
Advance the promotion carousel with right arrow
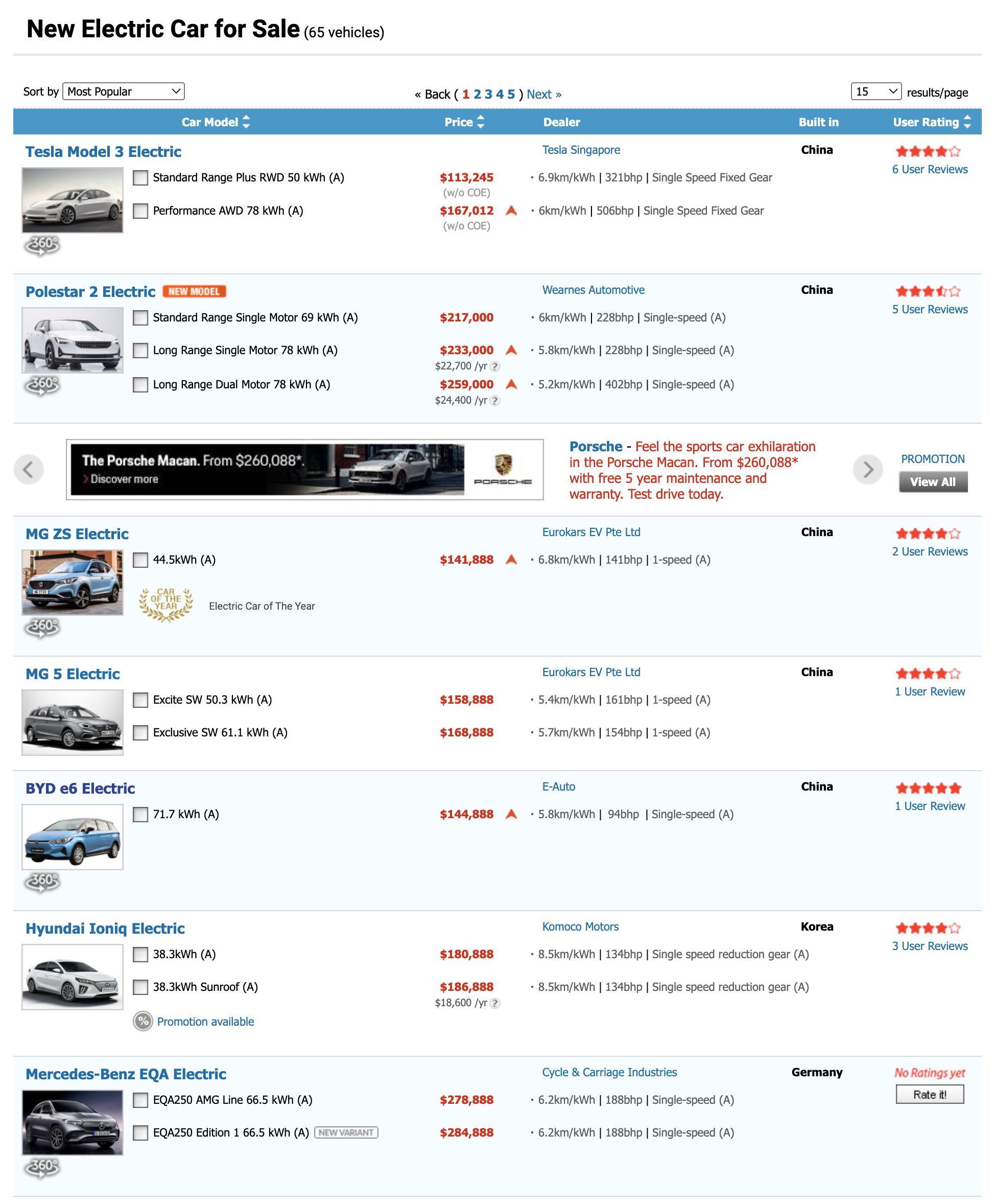pos(867,470)
